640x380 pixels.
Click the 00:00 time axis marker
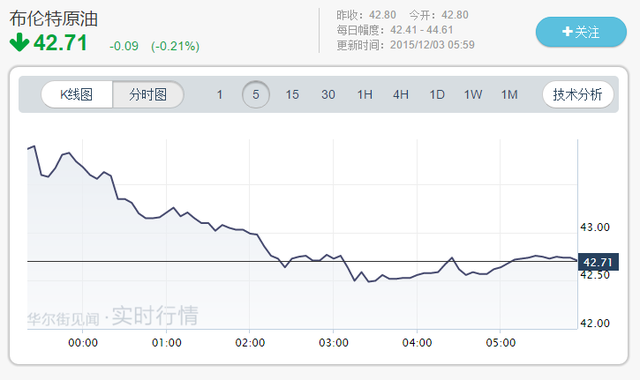pos(83,342)
